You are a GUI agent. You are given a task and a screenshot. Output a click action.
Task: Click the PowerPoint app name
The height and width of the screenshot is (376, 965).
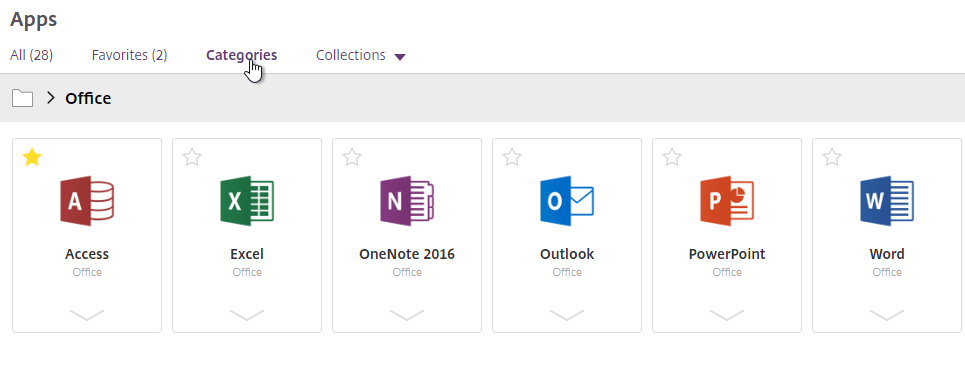[727, 254]
